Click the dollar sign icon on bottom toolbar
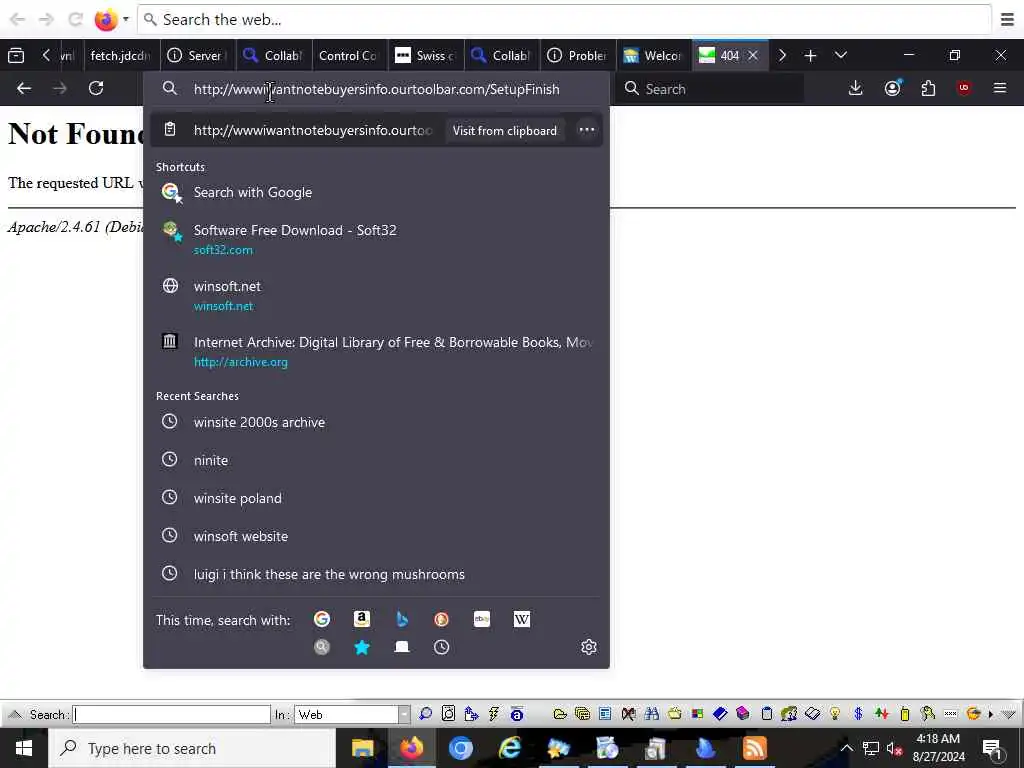The image size is (1024, 768). [858, 714]
